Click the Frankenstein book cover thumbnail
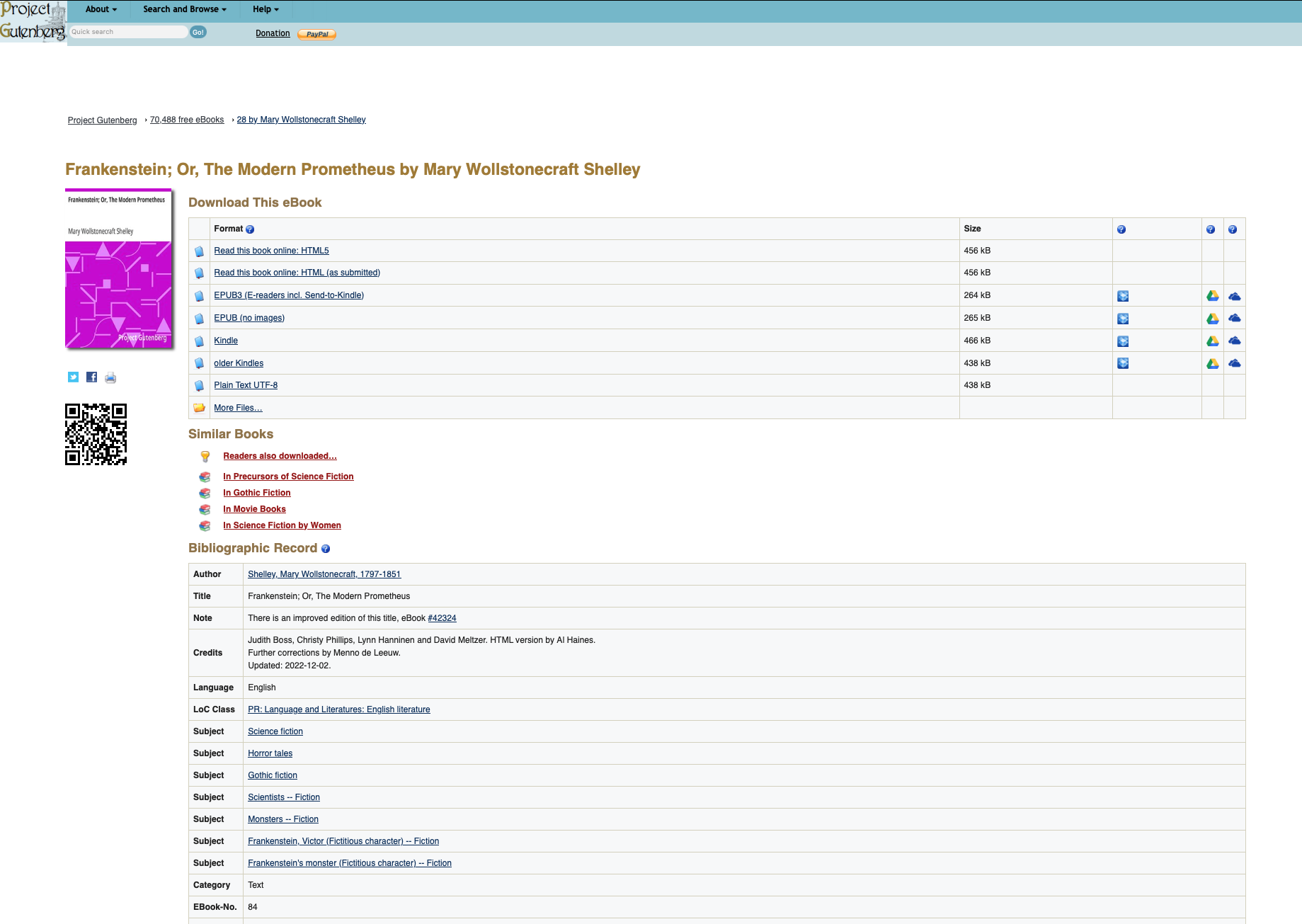1302x924 pixels. 118,269
